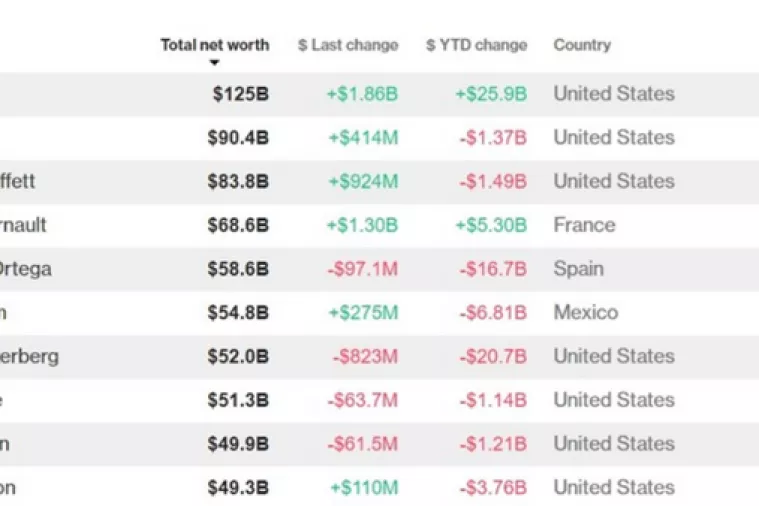This screenshot has height=506, width=759.
Task: Click the -$20.7B YTD change value
Action: pos(493,357)
